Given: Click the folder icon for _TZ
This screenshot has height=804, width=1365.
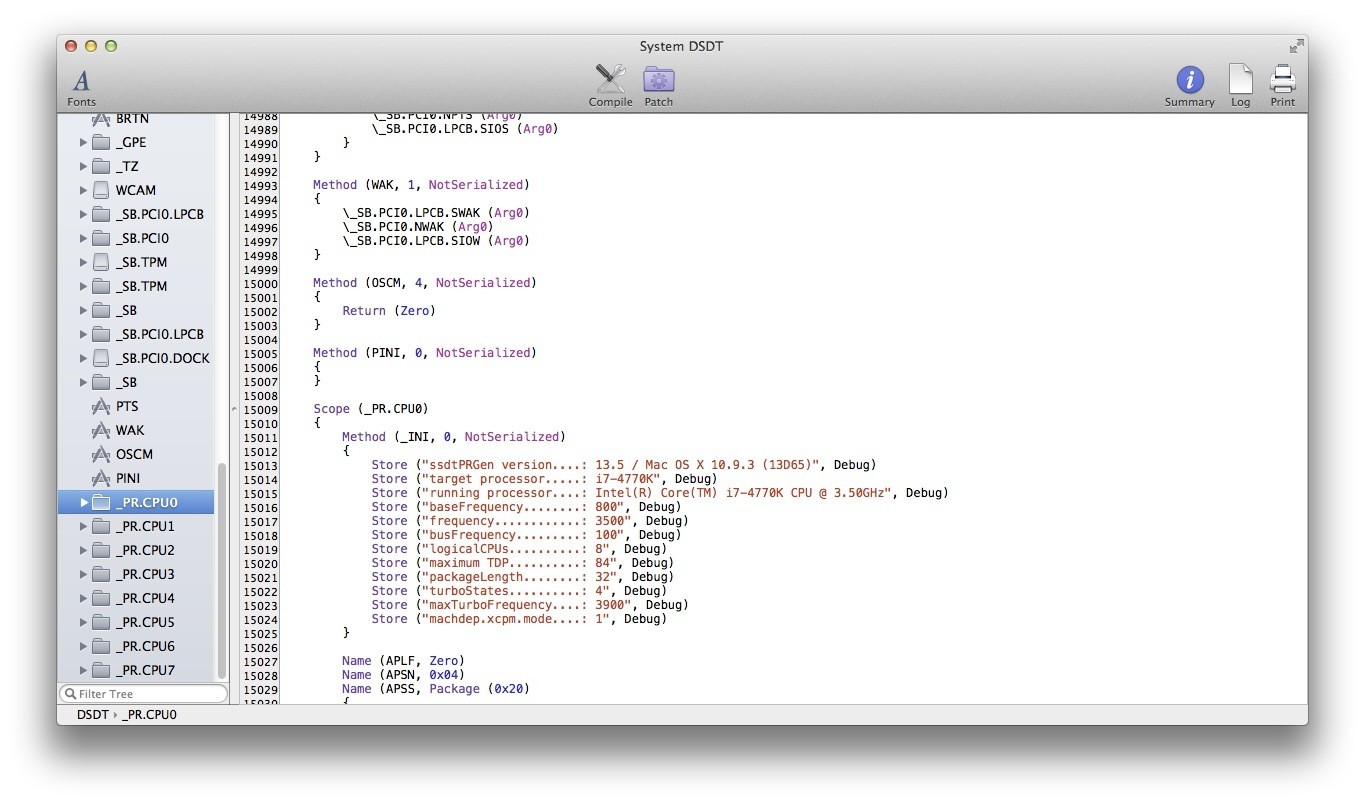Looking at the screenshot, I should [x=100, y=167].
